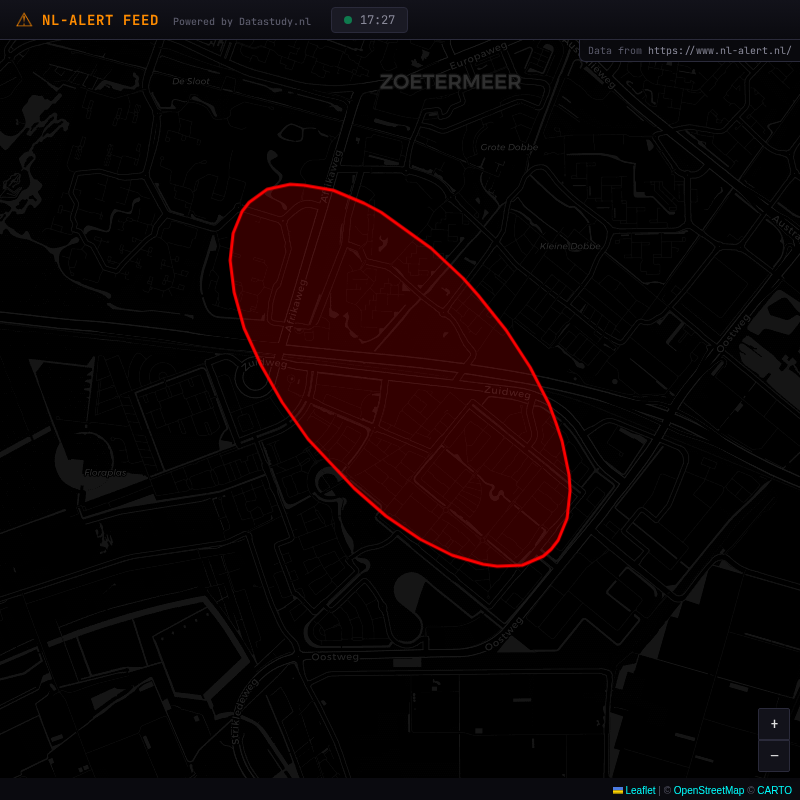Click the Ukrainian flag icon beside Leaflet
800x800 pixels.
point(618,790)
